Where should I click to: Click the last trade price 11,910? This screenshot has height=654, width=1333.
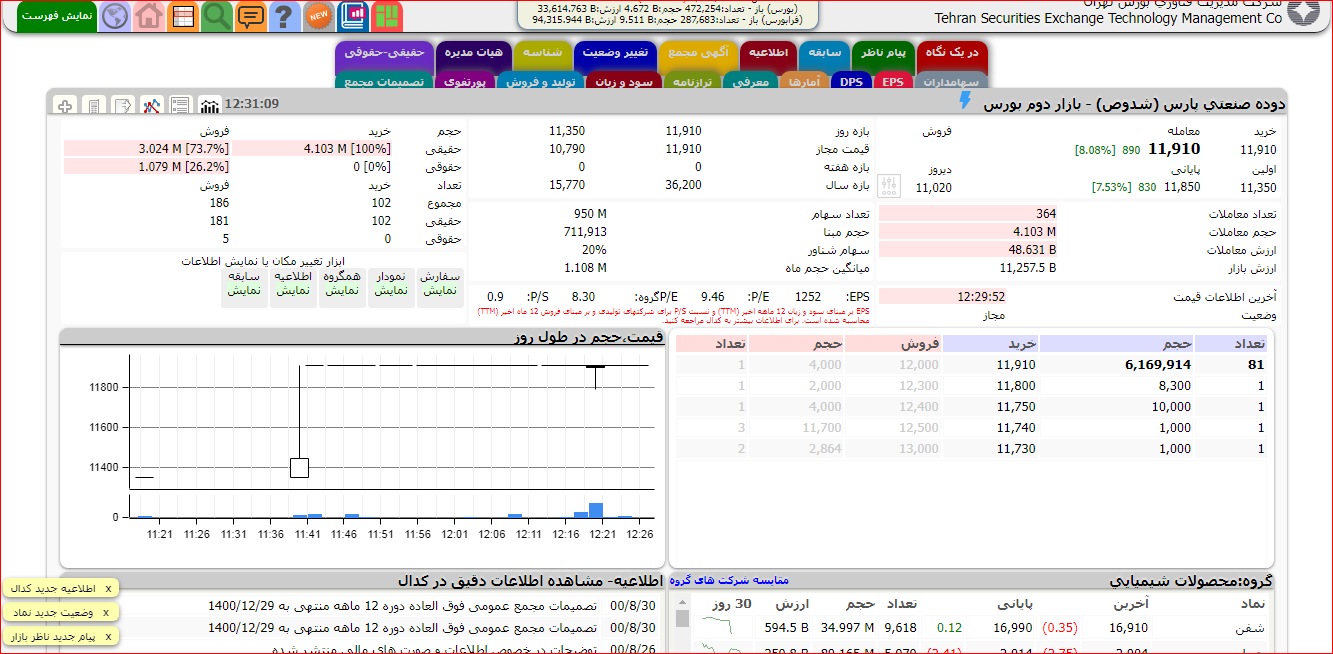(x=1173, y=149)
